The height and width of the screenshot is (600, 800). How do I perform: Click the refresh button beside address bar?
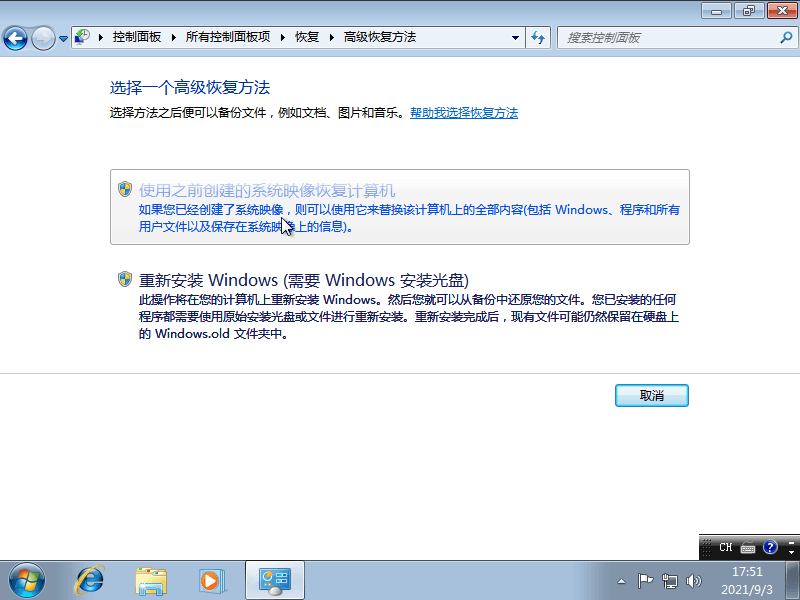click(x=539, y=38)
